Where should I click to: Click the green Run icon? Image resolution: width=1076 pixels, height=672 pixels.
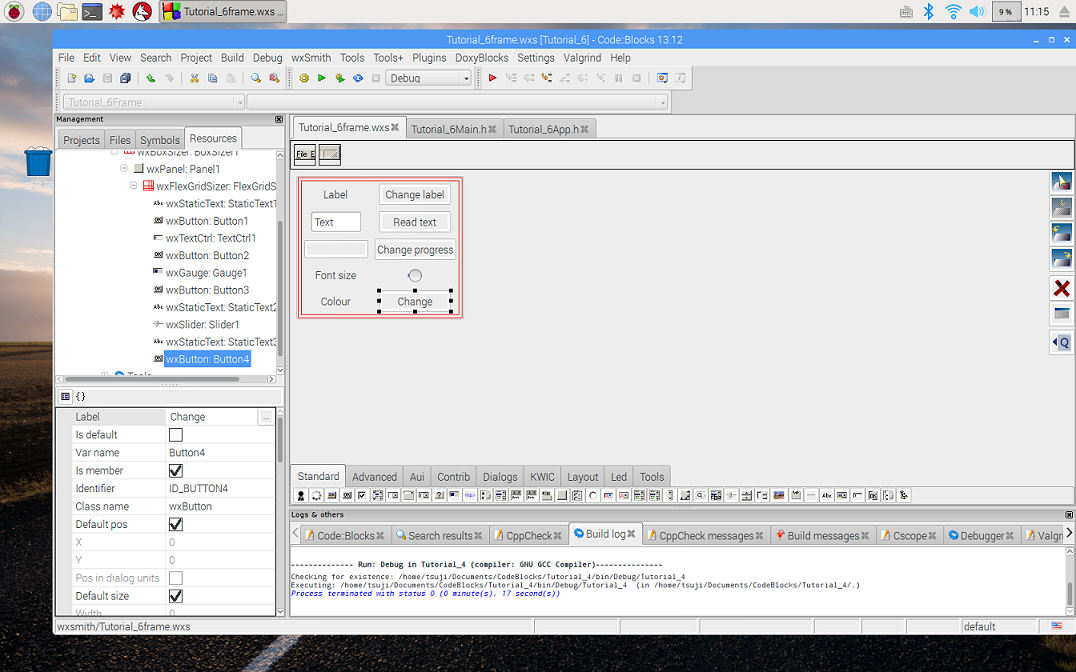click(x=321, y=78)
